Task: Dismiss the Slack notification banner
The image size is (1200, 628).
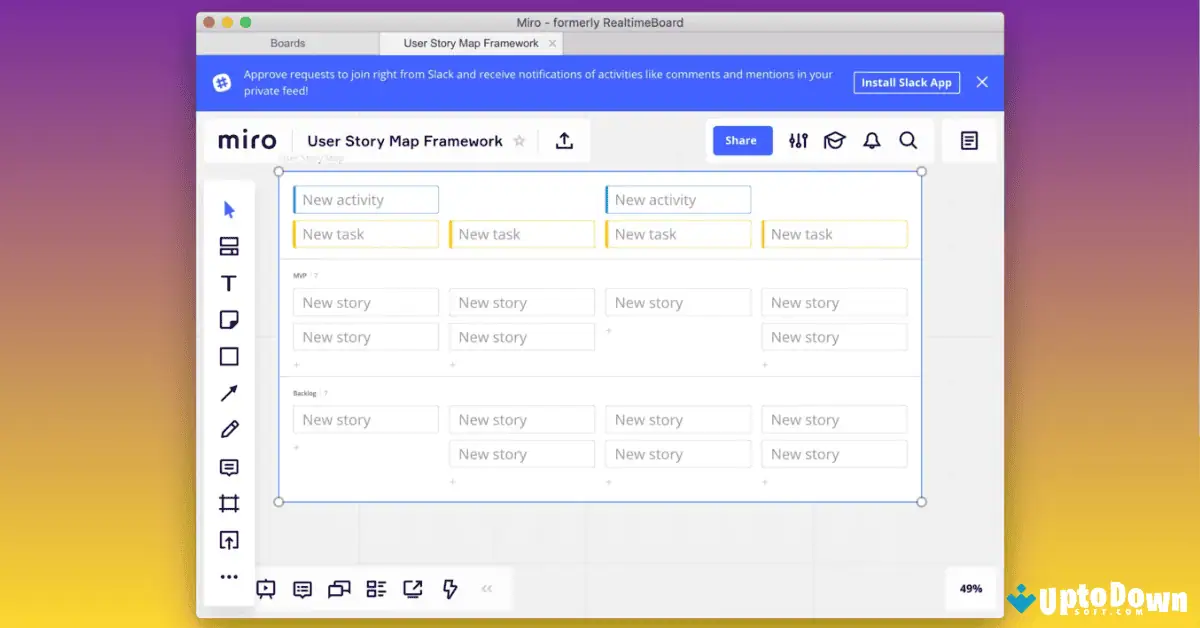Action: click(x=982, y=82)
